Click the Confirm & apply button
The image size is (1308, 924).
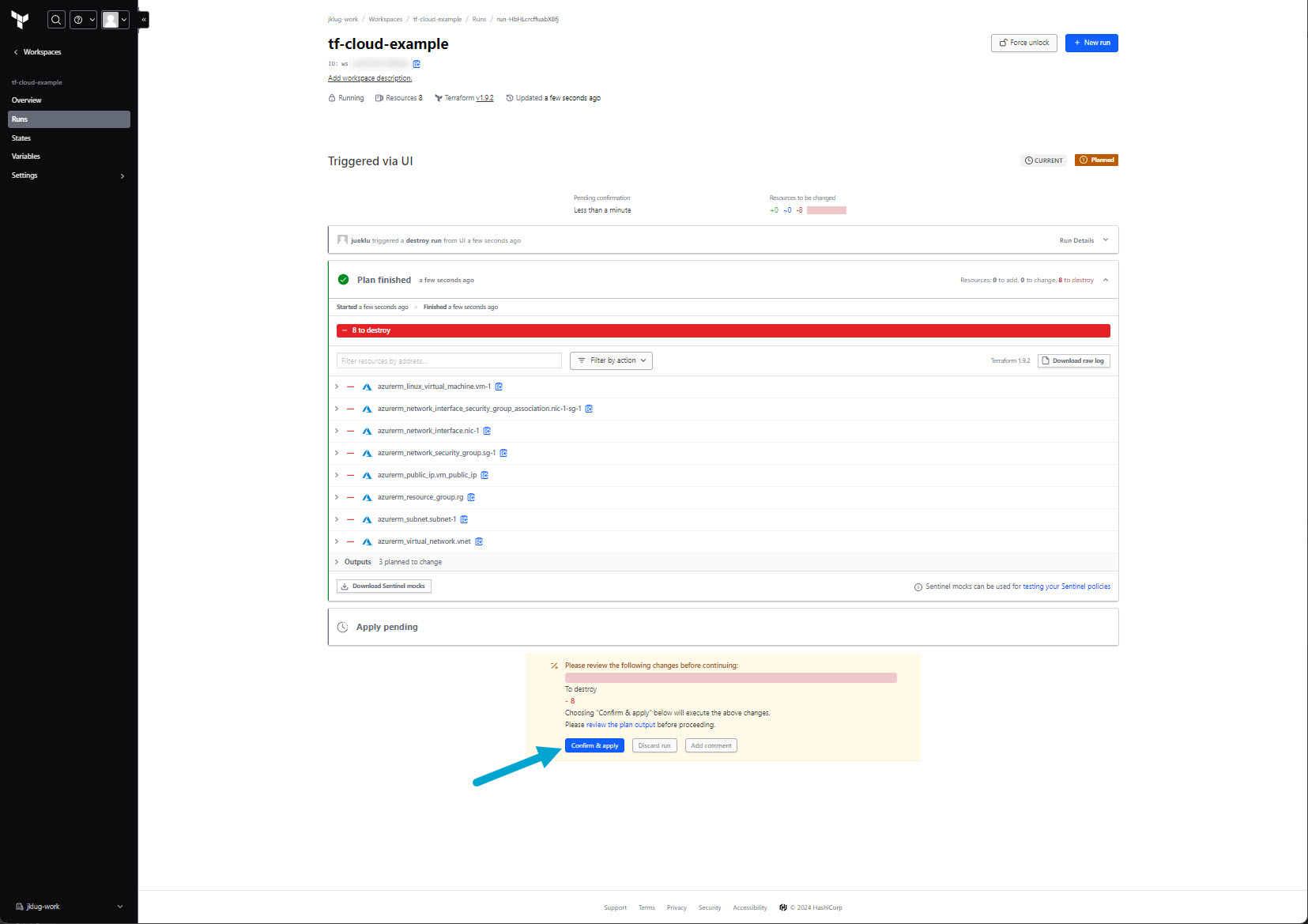coord(594,745)
